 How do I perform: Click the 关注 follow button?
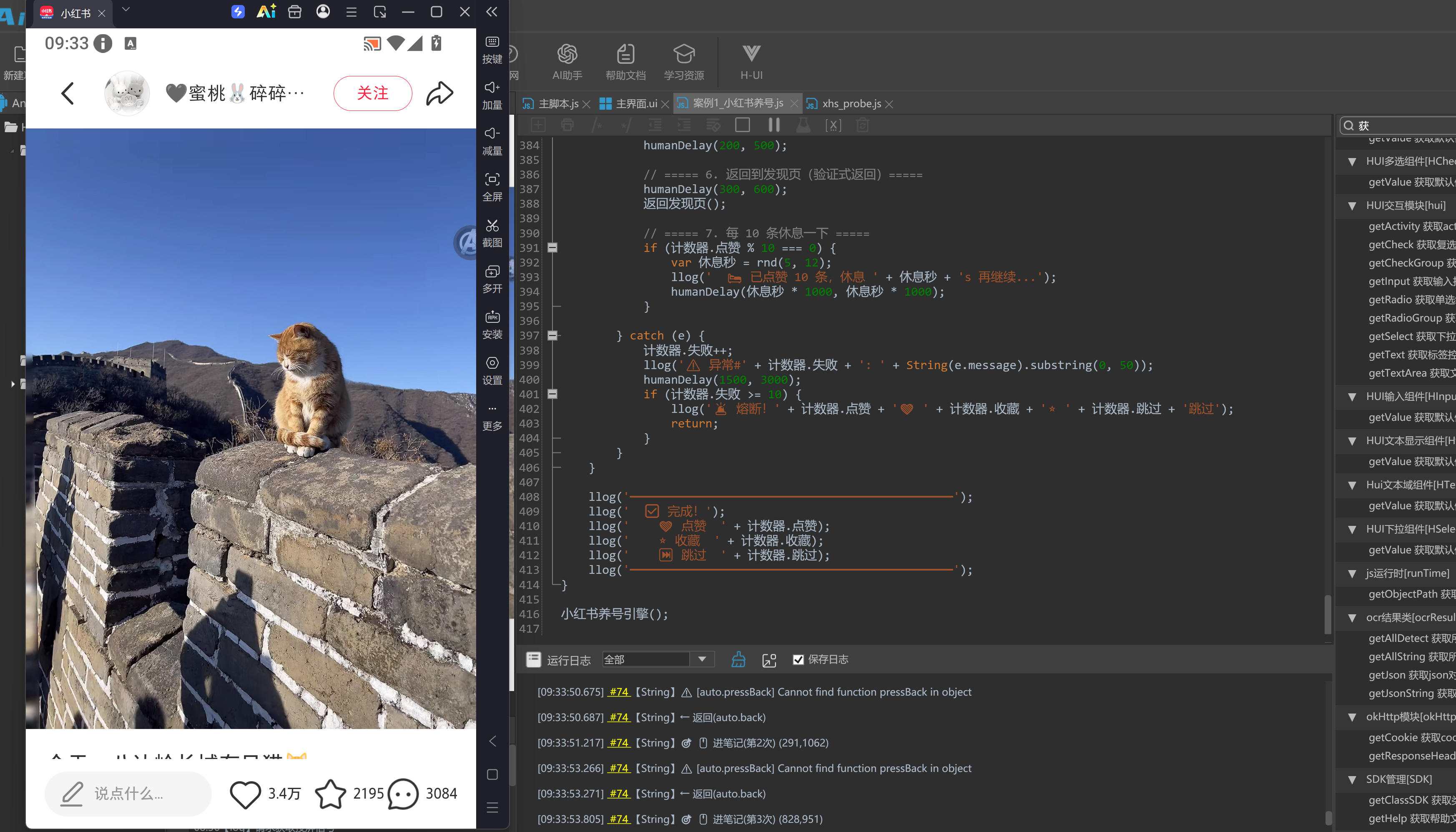coord(372,93)
